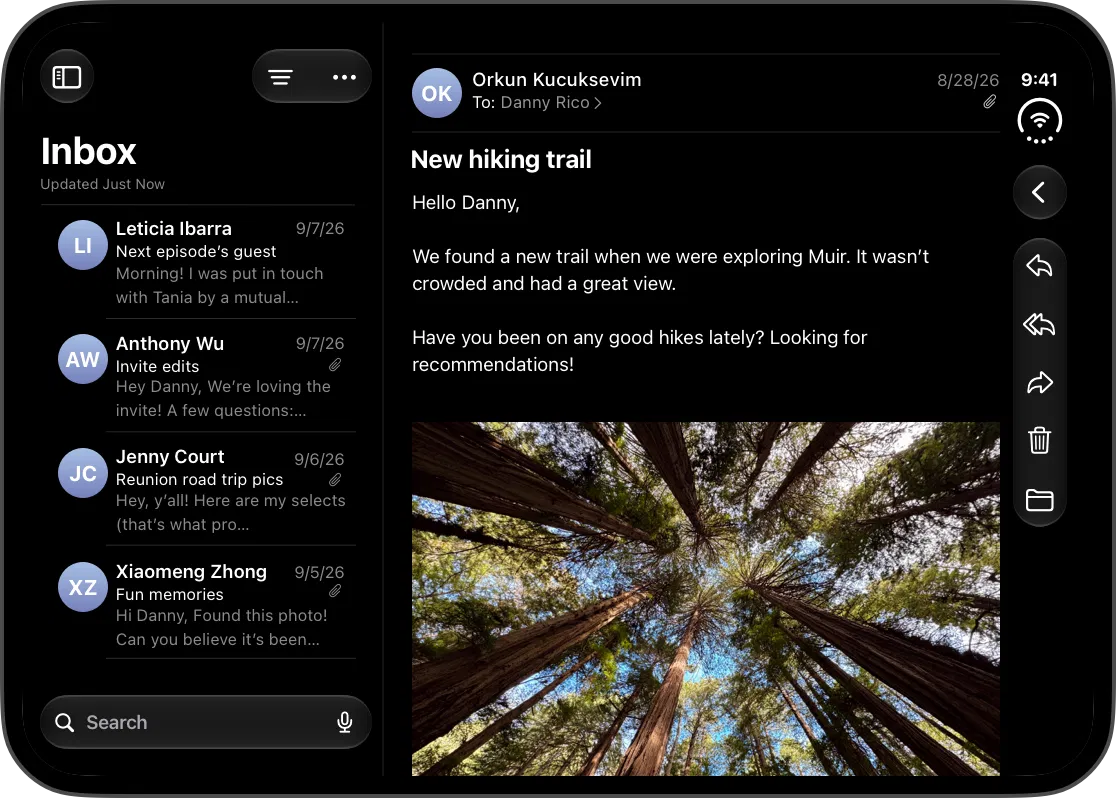Click the 9:41 clock
Screen dimensions: 1116x798
pyautogui.click(x=1039, y=80)
